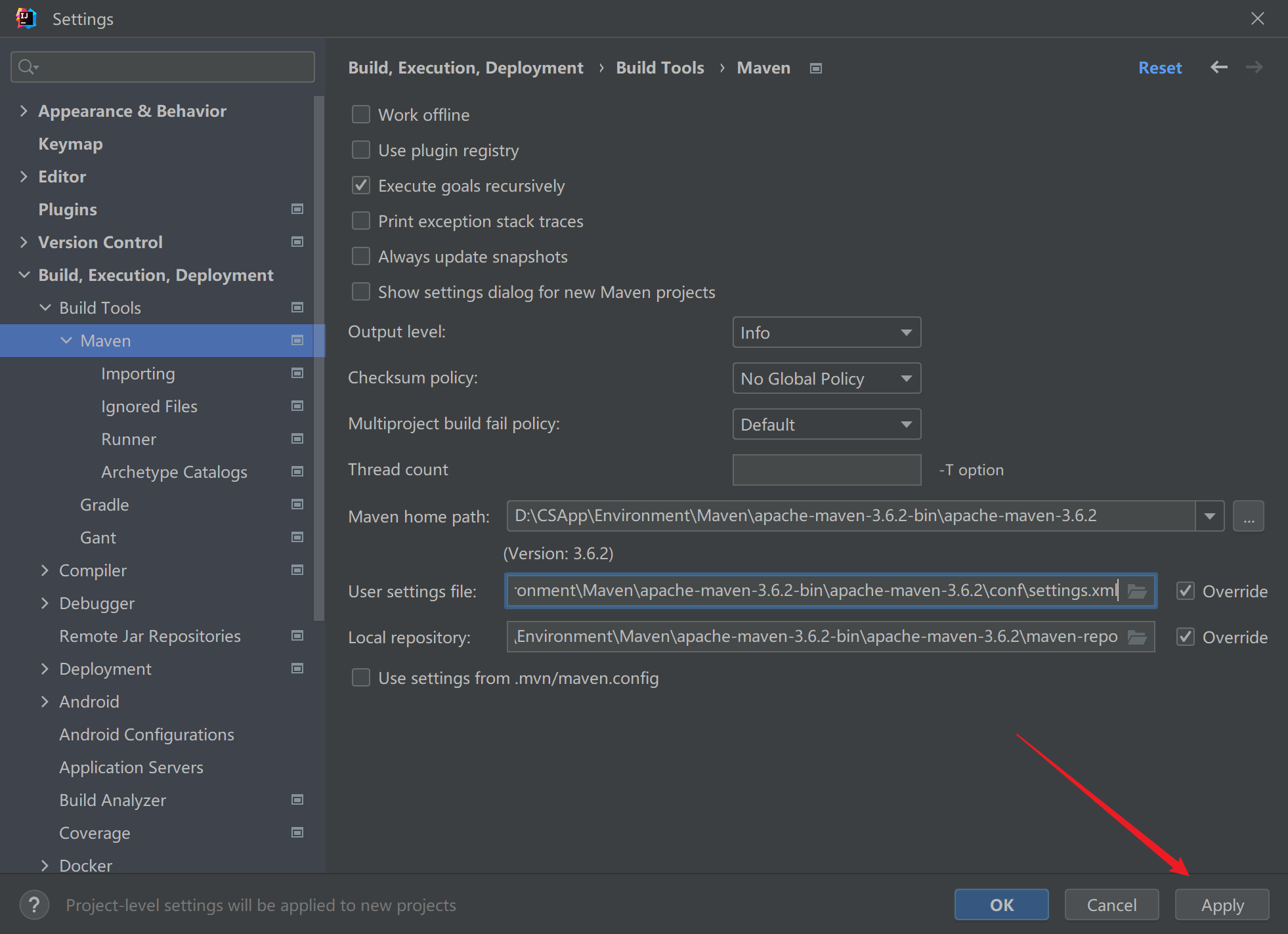Click project-level icon on Archetype Catalogs row
Screen dimensions: 1288x934
click(297, 471)
